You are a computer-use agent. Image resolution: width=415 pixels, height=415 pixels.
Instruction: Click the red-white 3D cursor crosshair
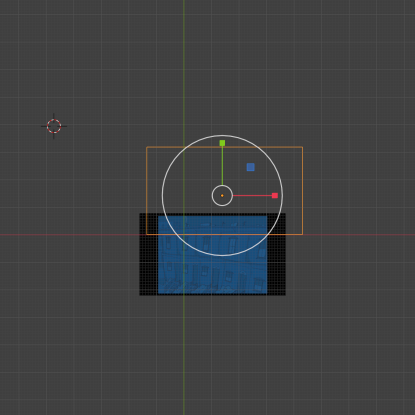click(x=54, y=126)
